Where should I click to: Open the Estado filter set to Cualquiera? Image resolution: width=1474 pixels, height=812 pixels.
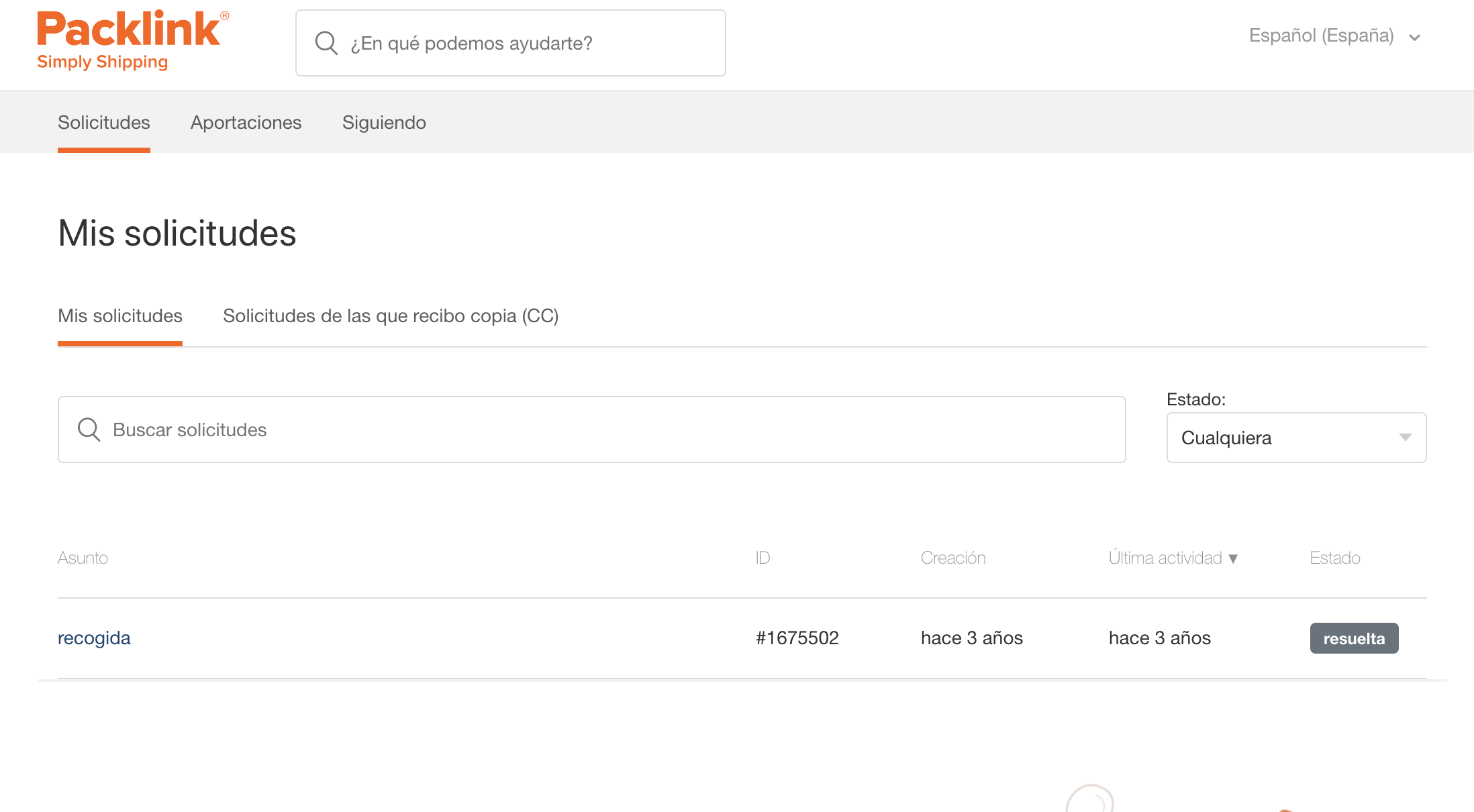tap(1296, 438)
